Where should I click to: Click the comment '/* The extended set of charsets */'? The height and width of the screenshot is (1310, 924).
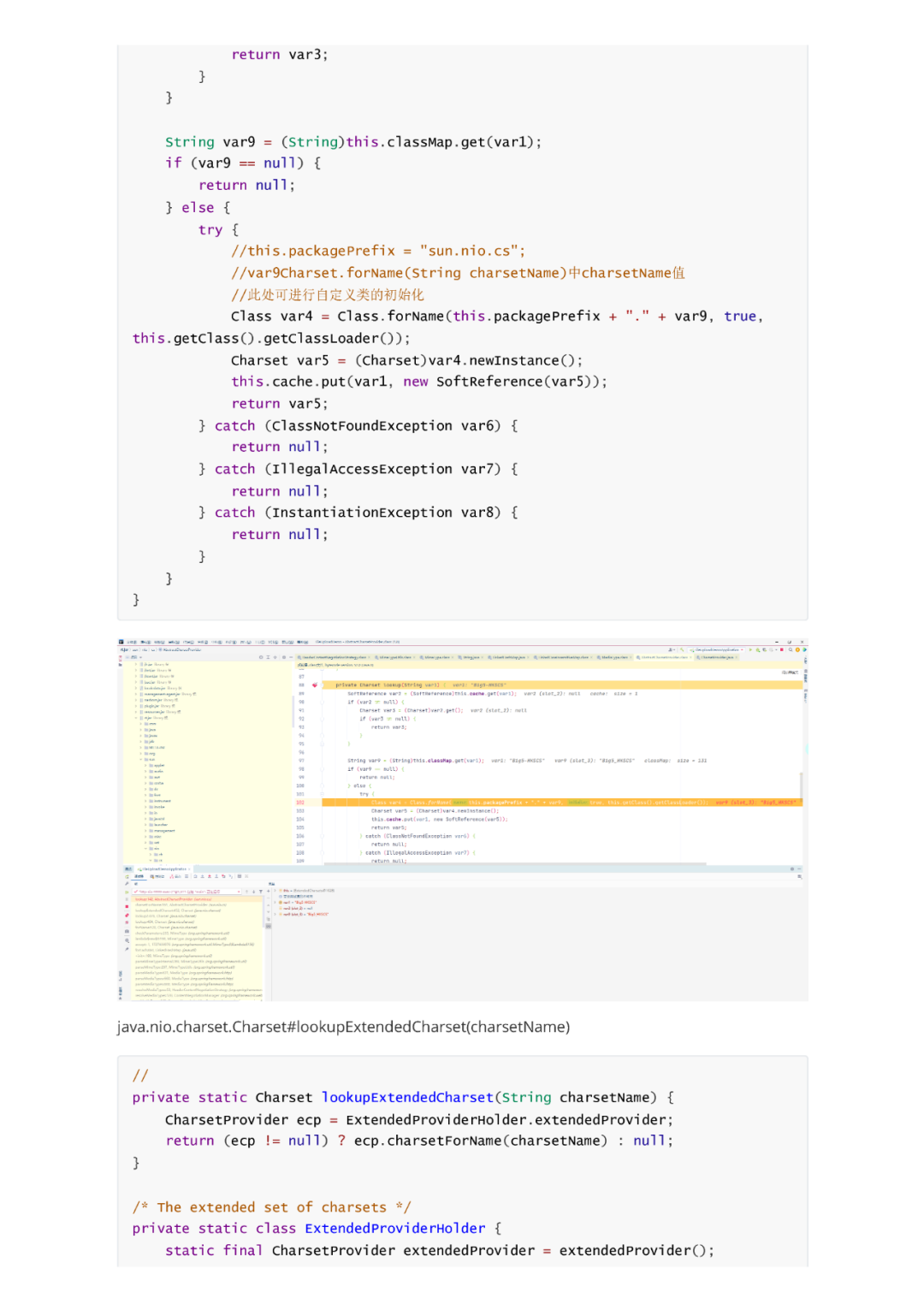(271, 1207)
